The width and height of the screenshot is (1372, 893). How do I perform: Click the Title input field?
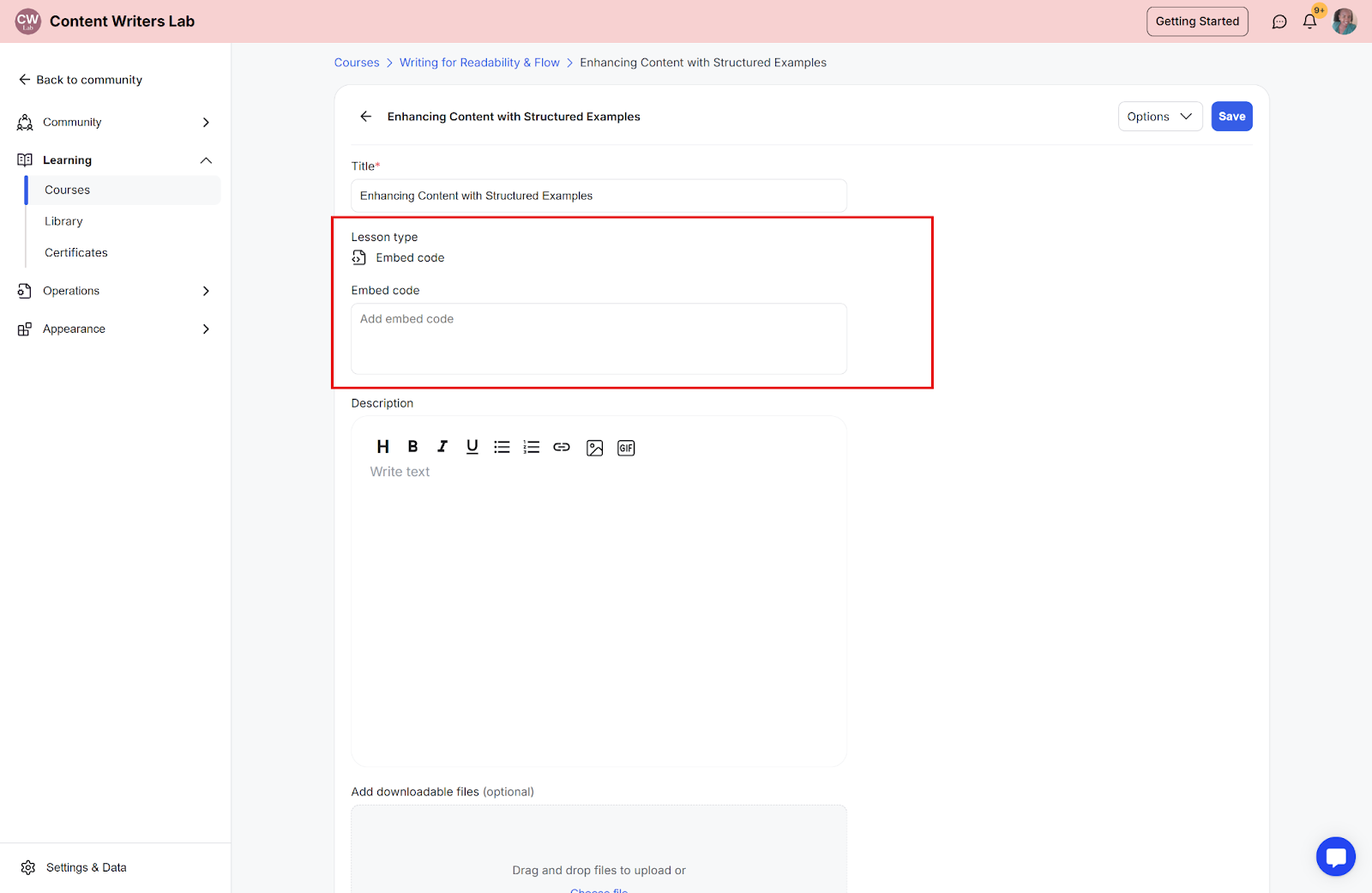(599, 196)
